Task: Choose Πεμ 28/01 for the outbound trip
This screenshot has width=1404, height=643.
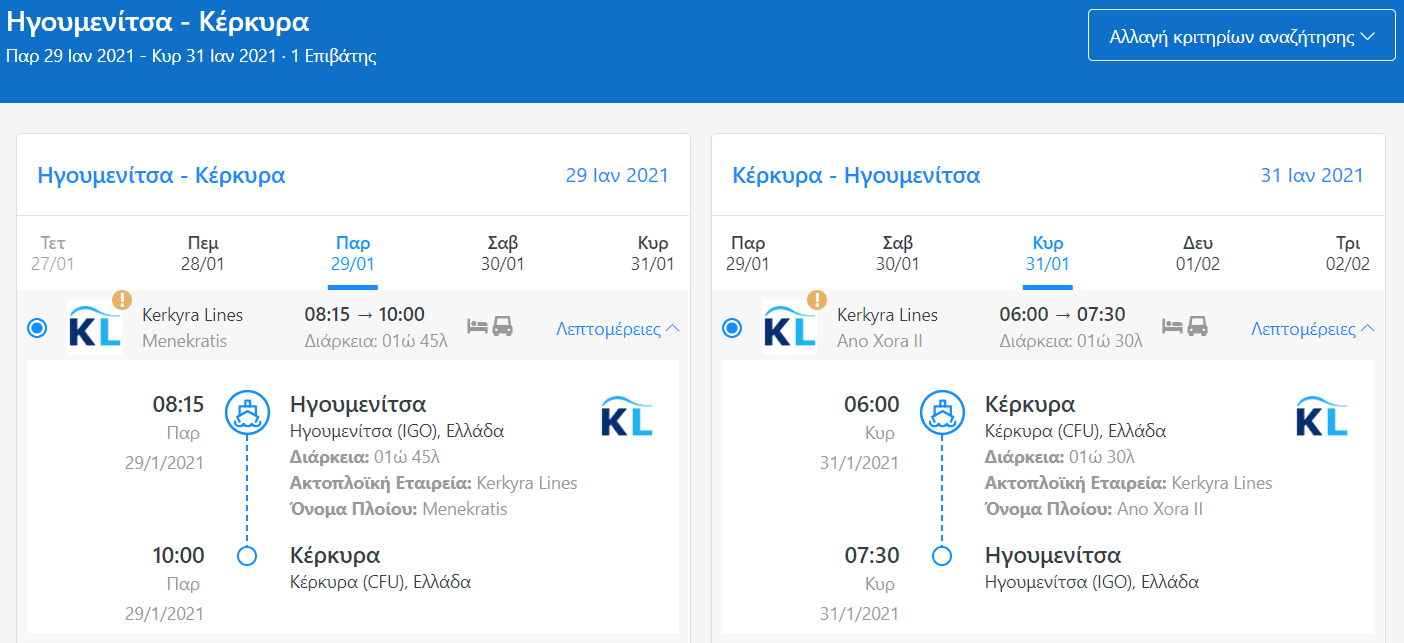Action: (203, 253)
